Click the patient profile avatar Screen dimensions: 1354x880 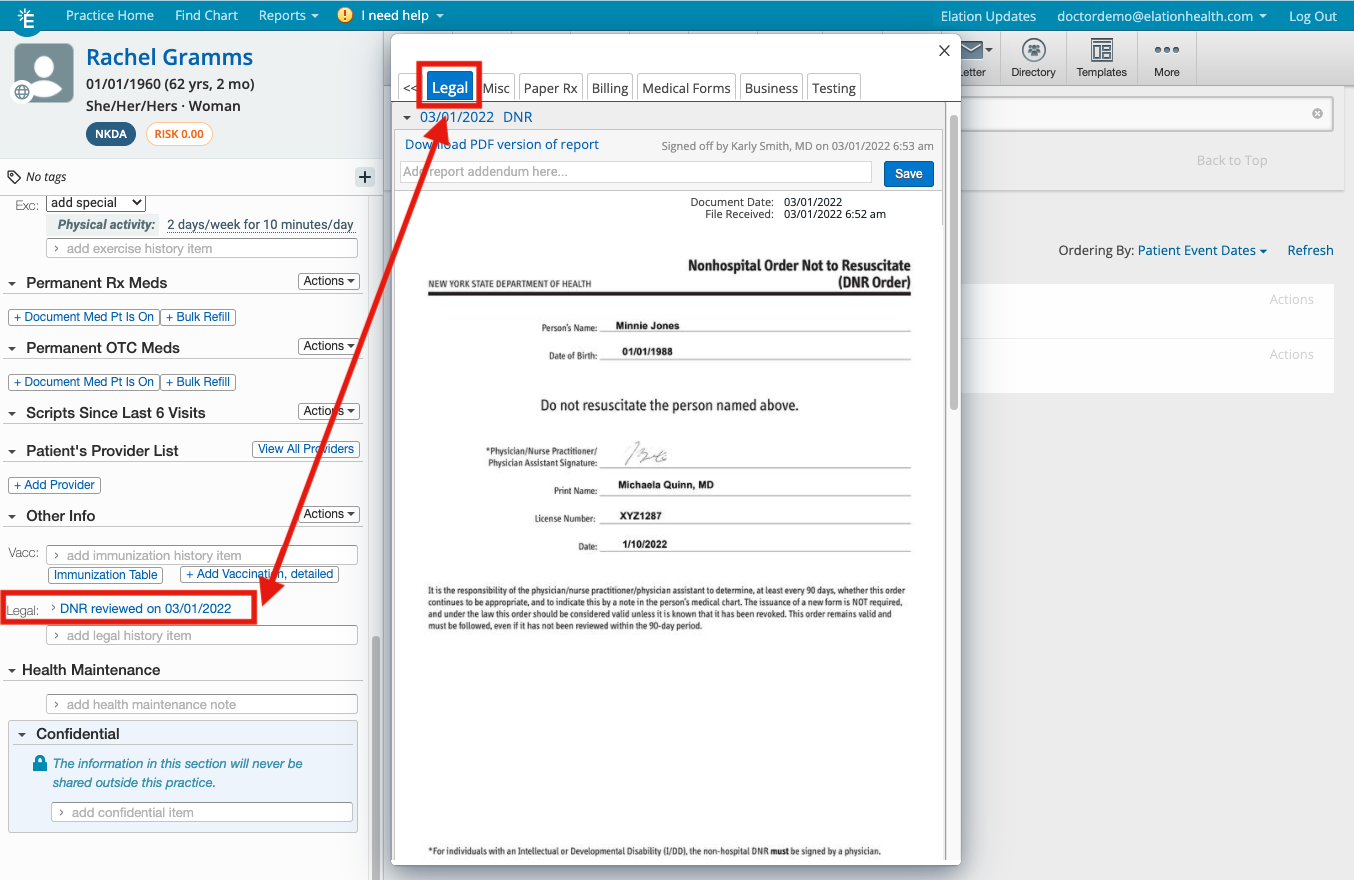[x=43, y=73]
